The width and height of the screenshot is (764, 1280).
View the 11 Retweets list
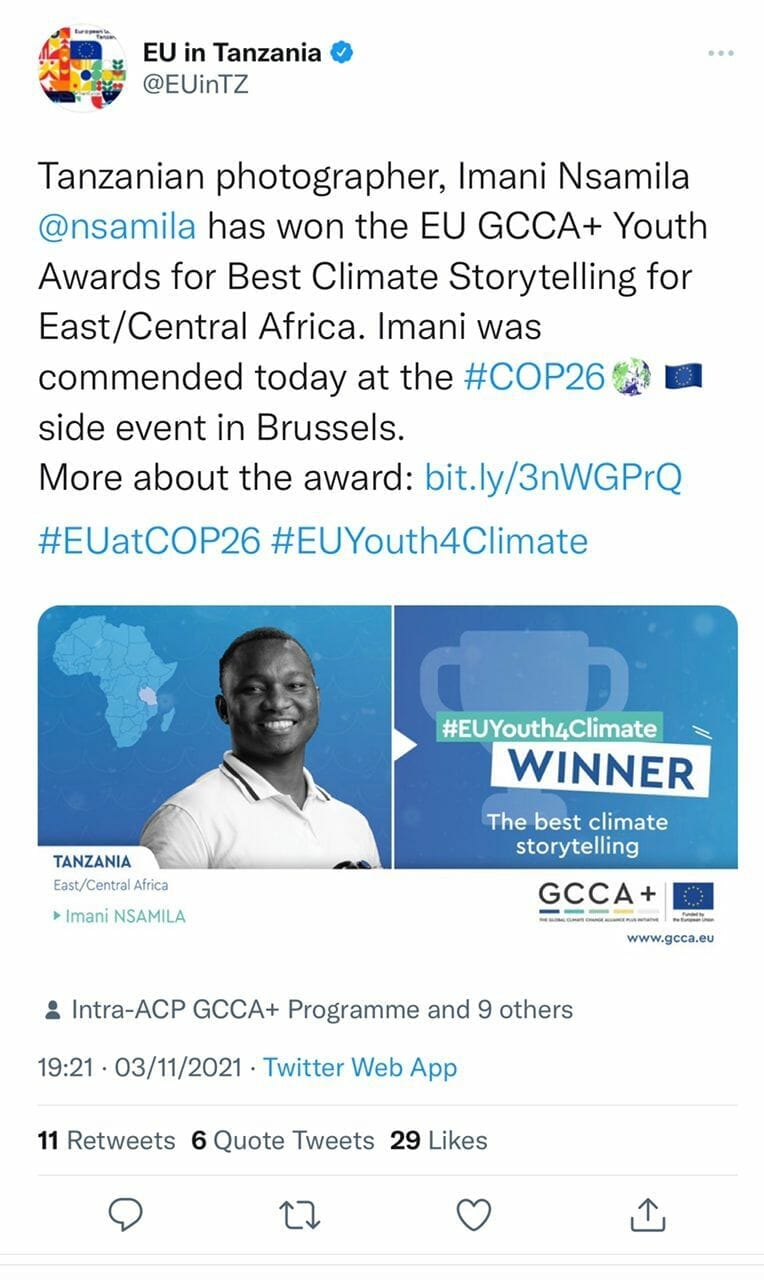point(106,1140)
